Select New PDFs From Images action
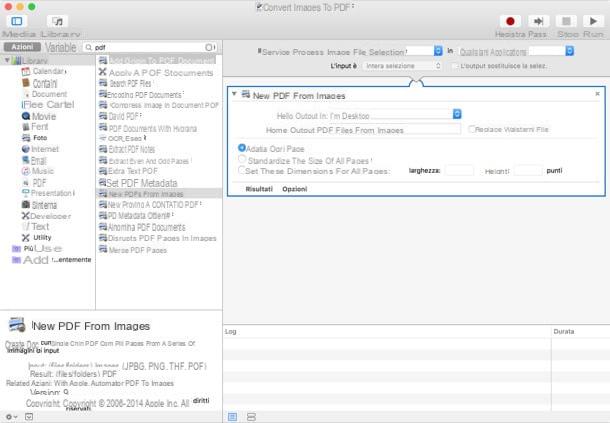The image size is (610, 423). click(159, 194)
